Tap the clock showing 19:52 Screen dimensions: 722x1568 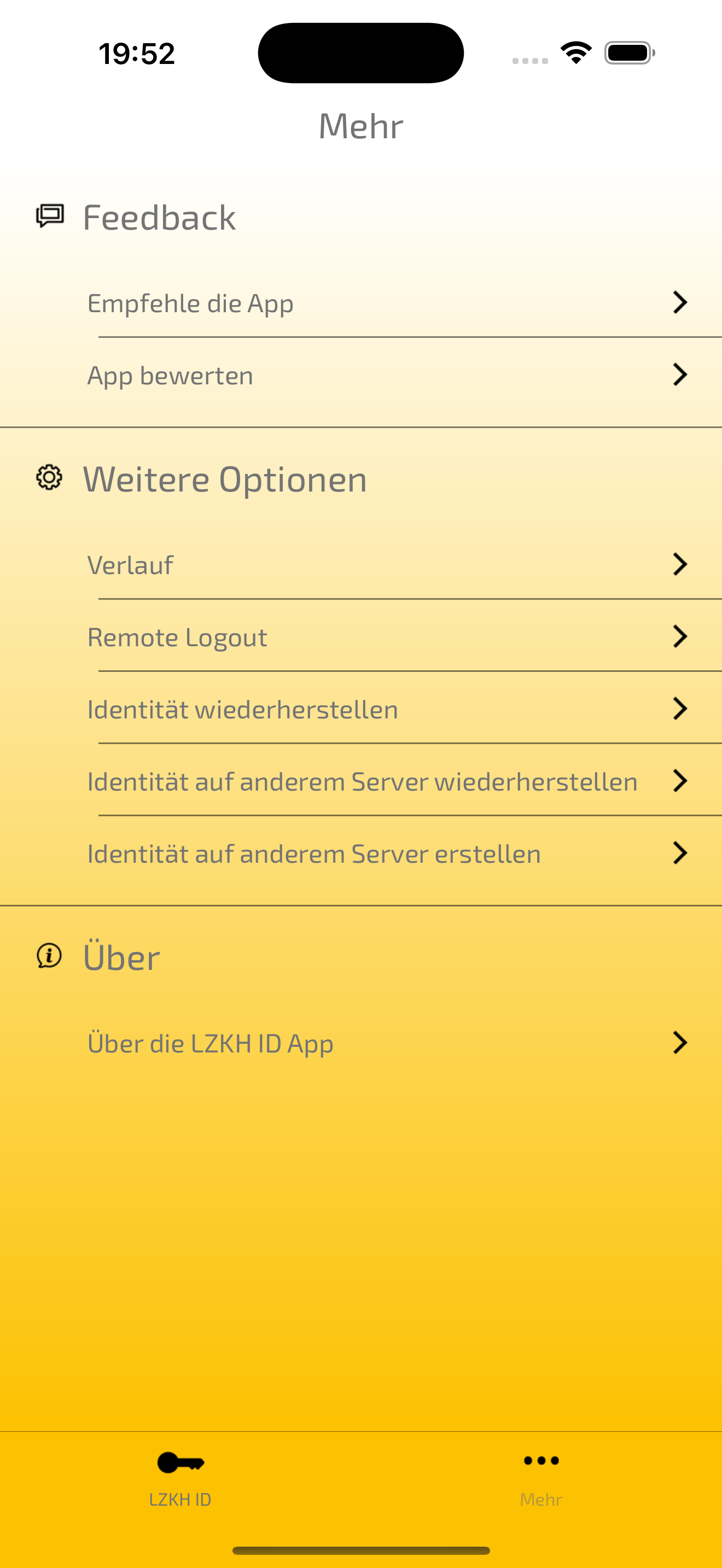(137, 54)
